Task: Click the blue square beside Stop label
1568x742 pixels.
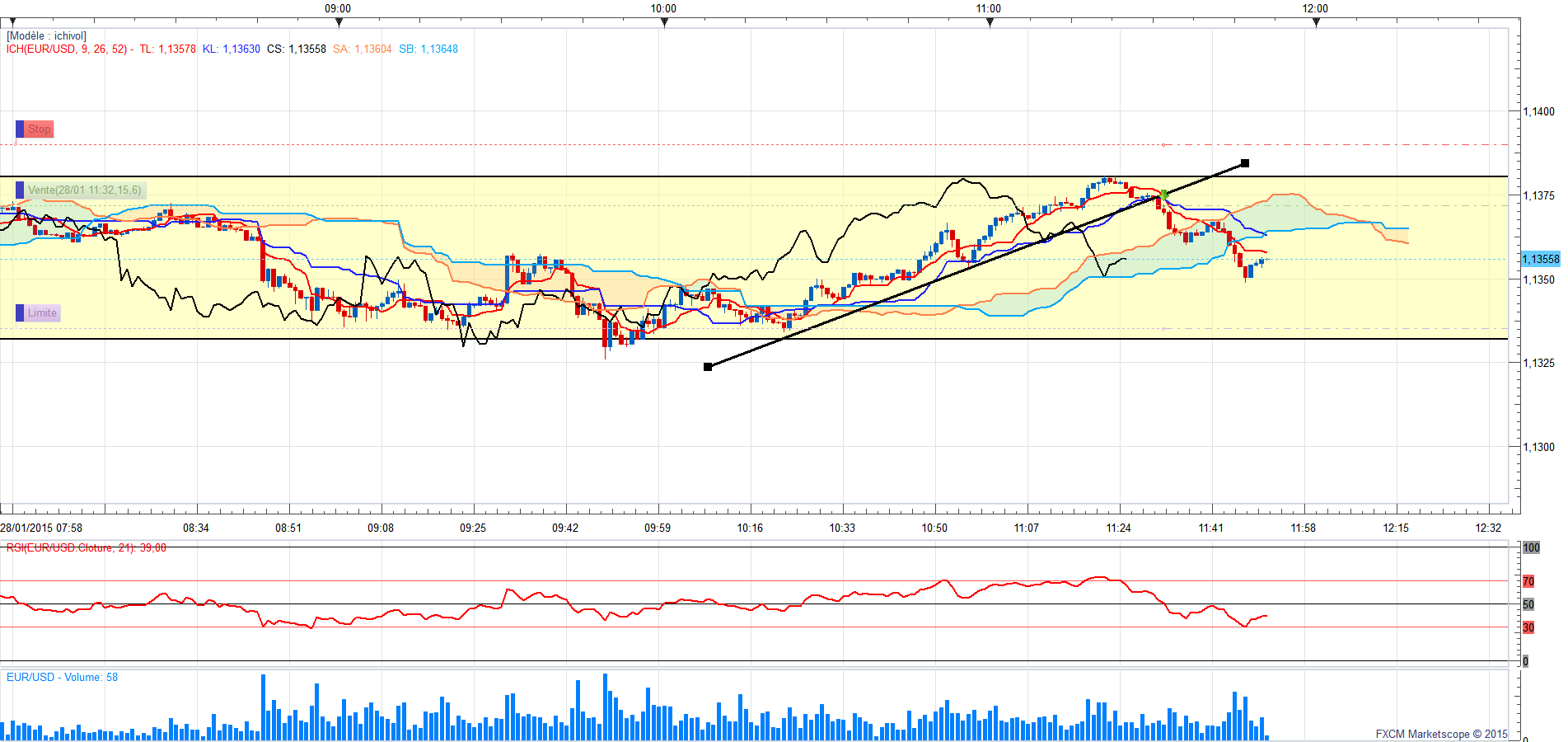Action: (20, 129)
